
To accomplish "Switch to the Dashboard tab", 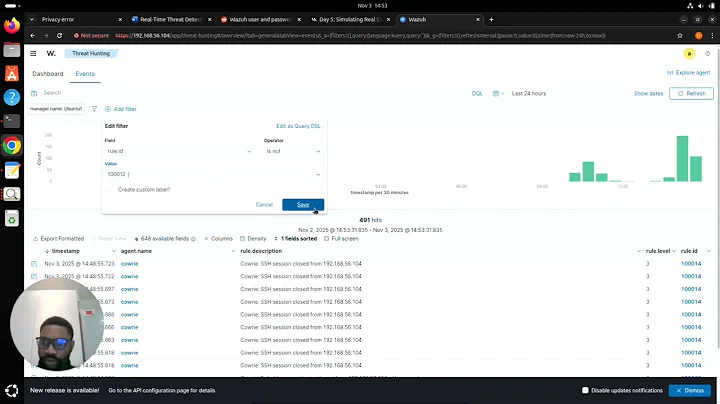I will pos(48,74).
